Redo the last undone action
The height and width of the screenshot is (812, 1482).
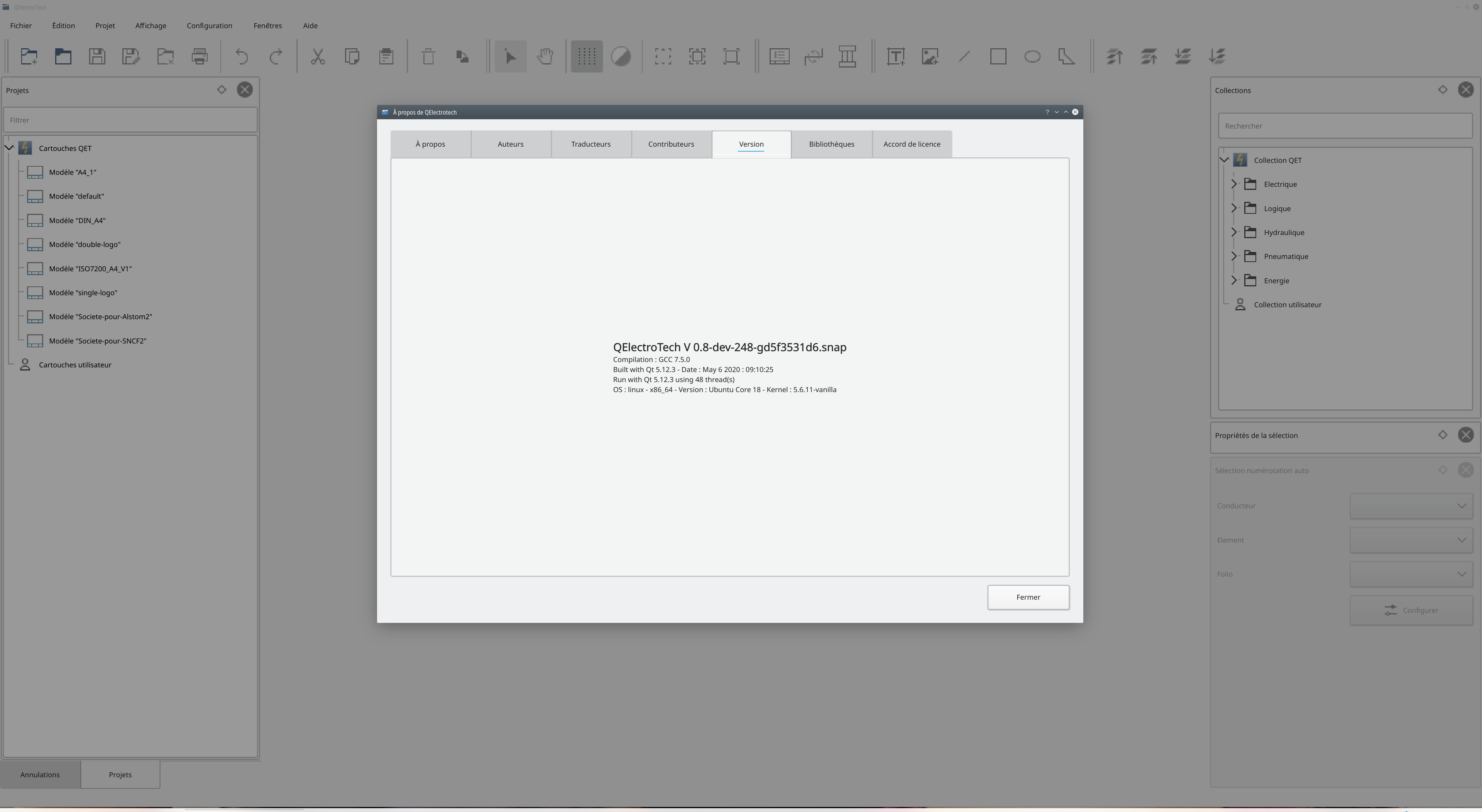tap(276, 56)
